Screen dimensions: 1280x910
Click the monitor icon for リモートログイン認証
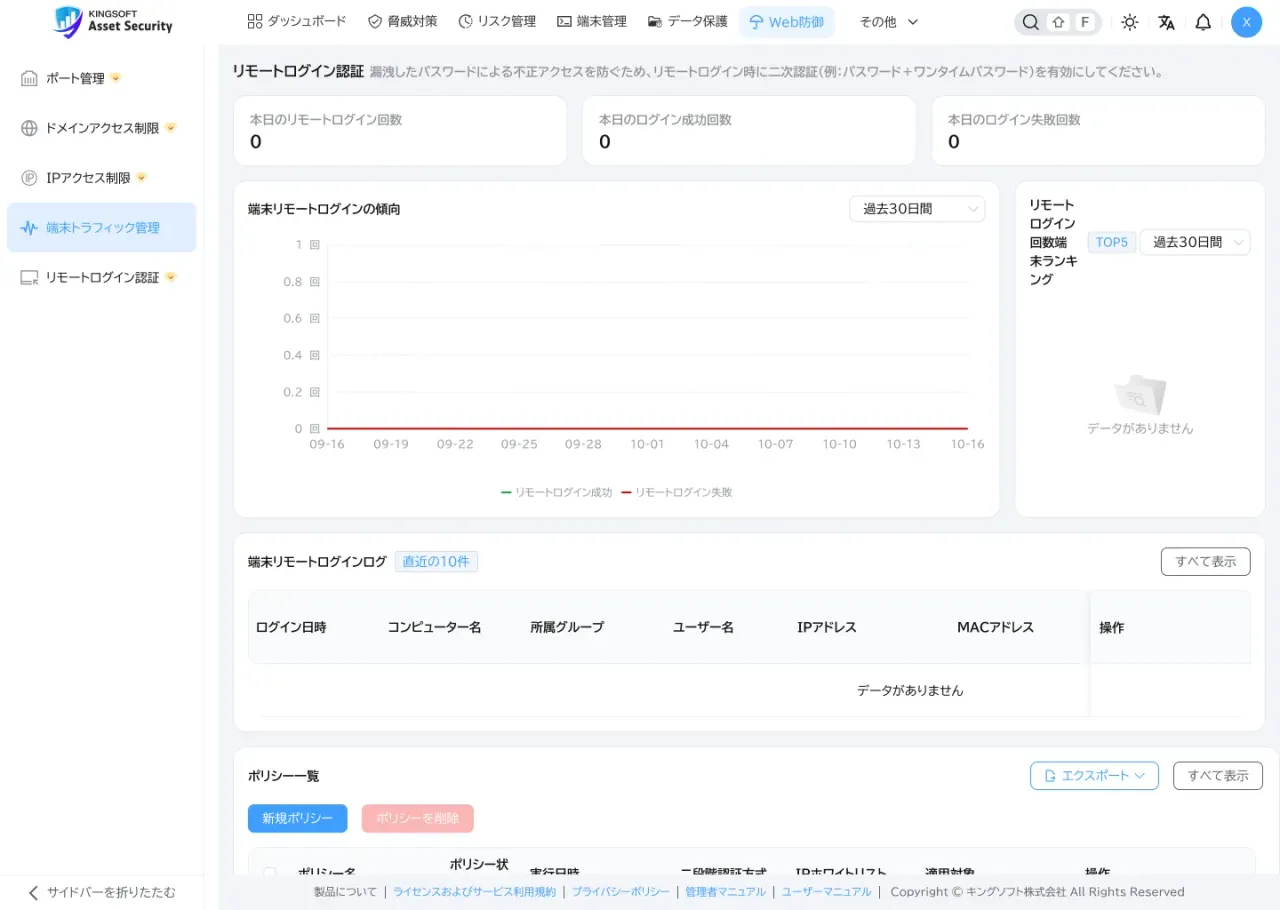point(29,278)
